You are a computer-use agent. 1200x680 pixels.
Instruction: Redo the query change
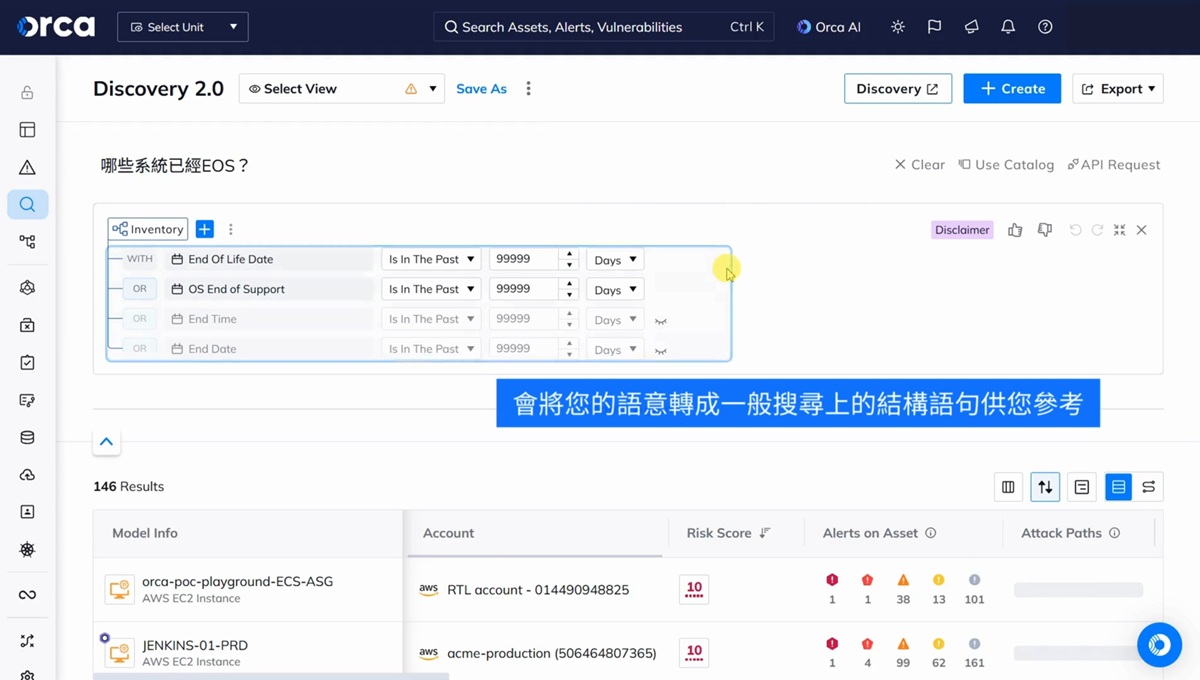(x=1097, y=230)
